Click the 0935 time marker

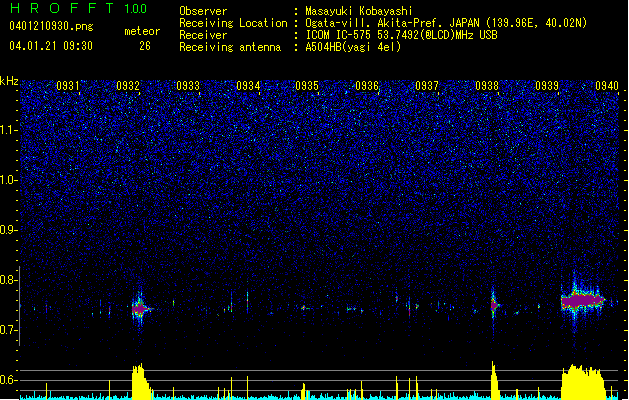[307, 85]
